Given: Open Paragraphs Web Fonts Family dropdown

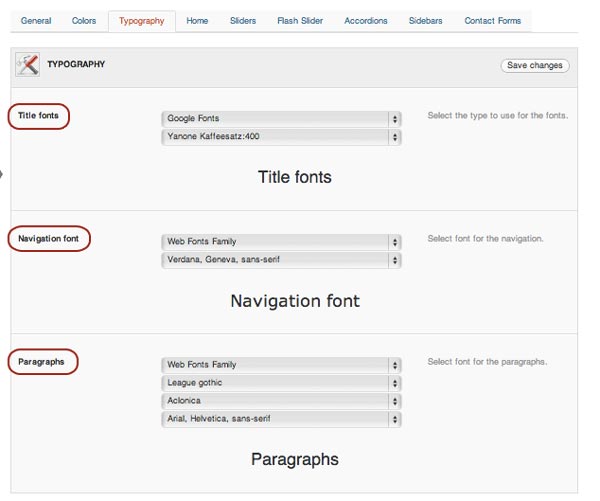Looking at the screenshot, I should pyautogui.click(x=281, y=365).
